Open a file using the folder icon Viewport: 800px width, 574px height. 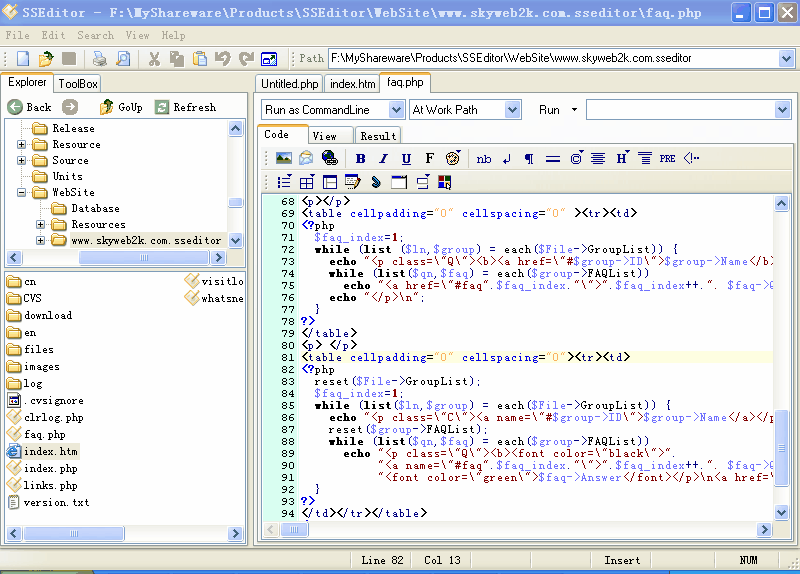click(x=46, y=59)
